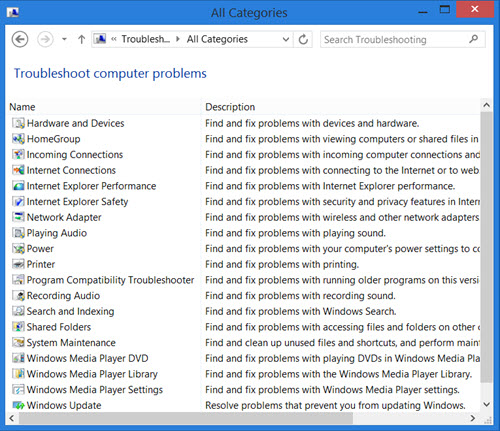
Task: Expand the address bar history dropdown
Action: 286,39
